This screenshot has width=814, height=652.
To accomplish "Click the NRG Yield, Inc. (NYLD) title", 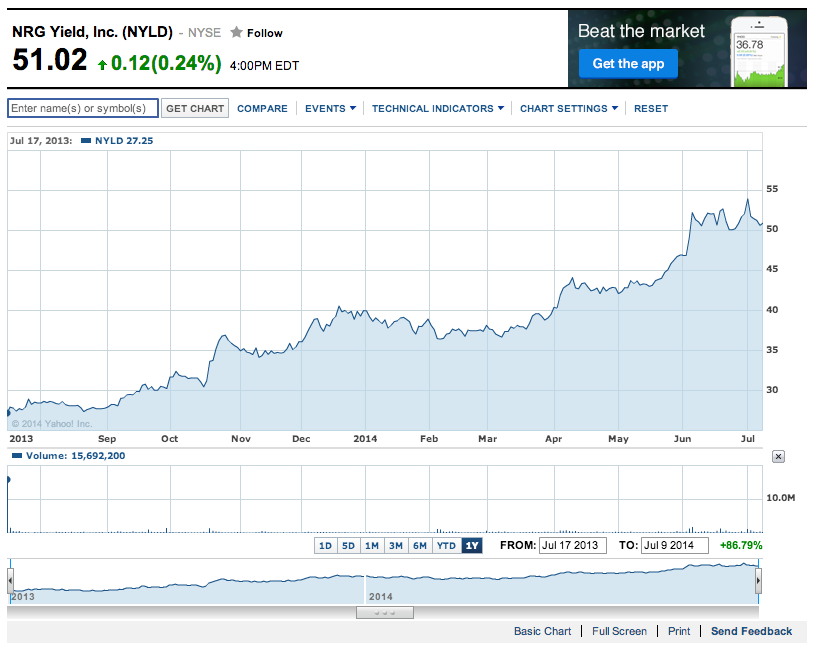I will (92, 32).
